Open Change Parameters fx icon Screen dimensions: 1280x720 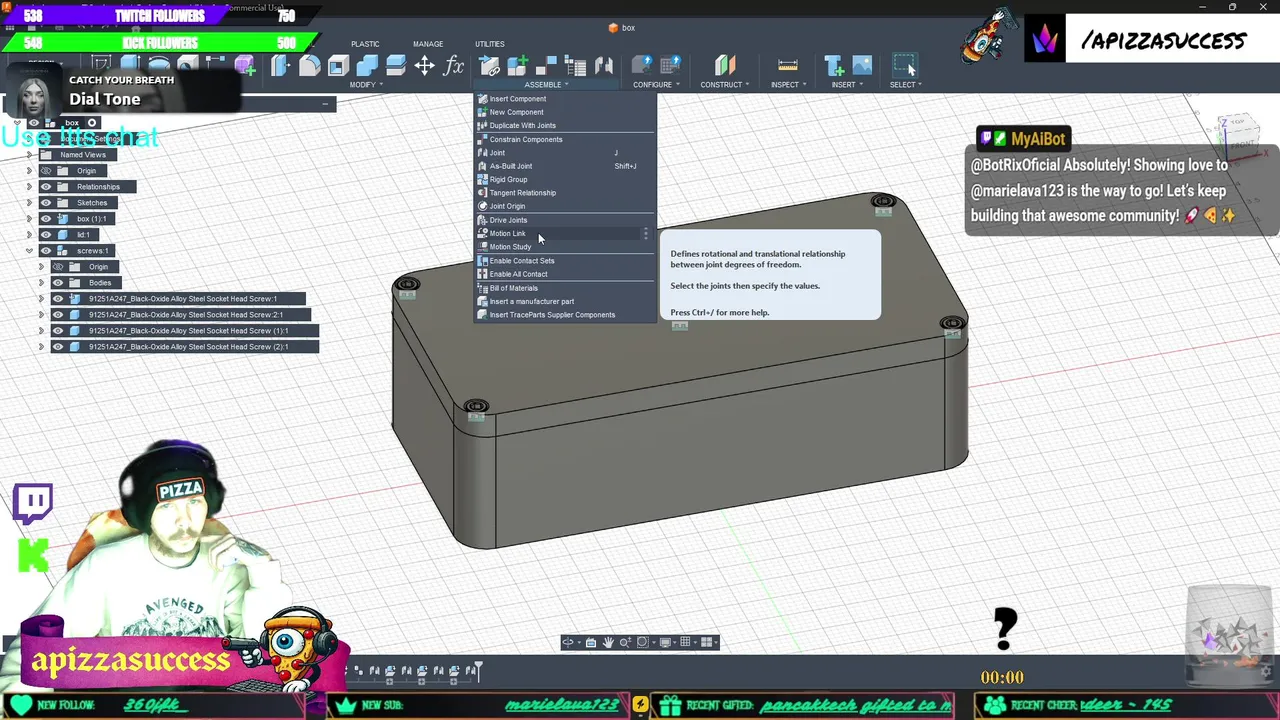tap(454, 66)
